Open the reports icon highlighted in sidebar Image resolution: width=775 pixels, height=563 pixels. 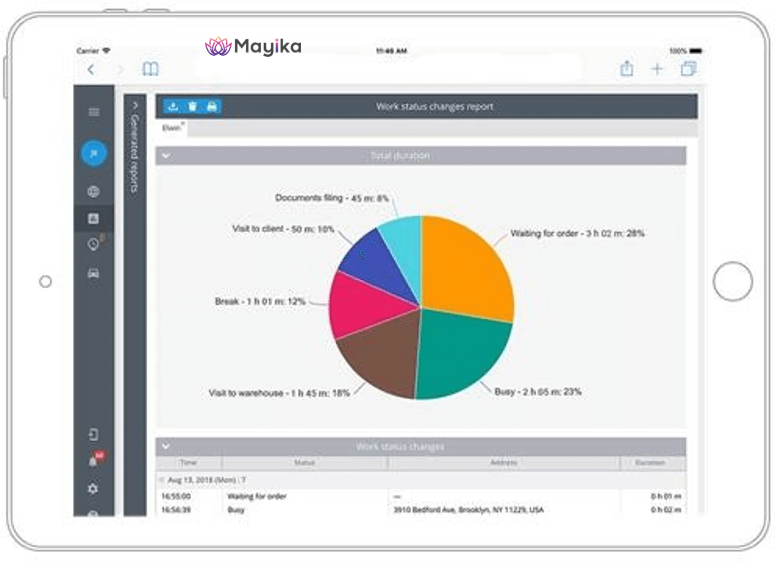[94, 218]
